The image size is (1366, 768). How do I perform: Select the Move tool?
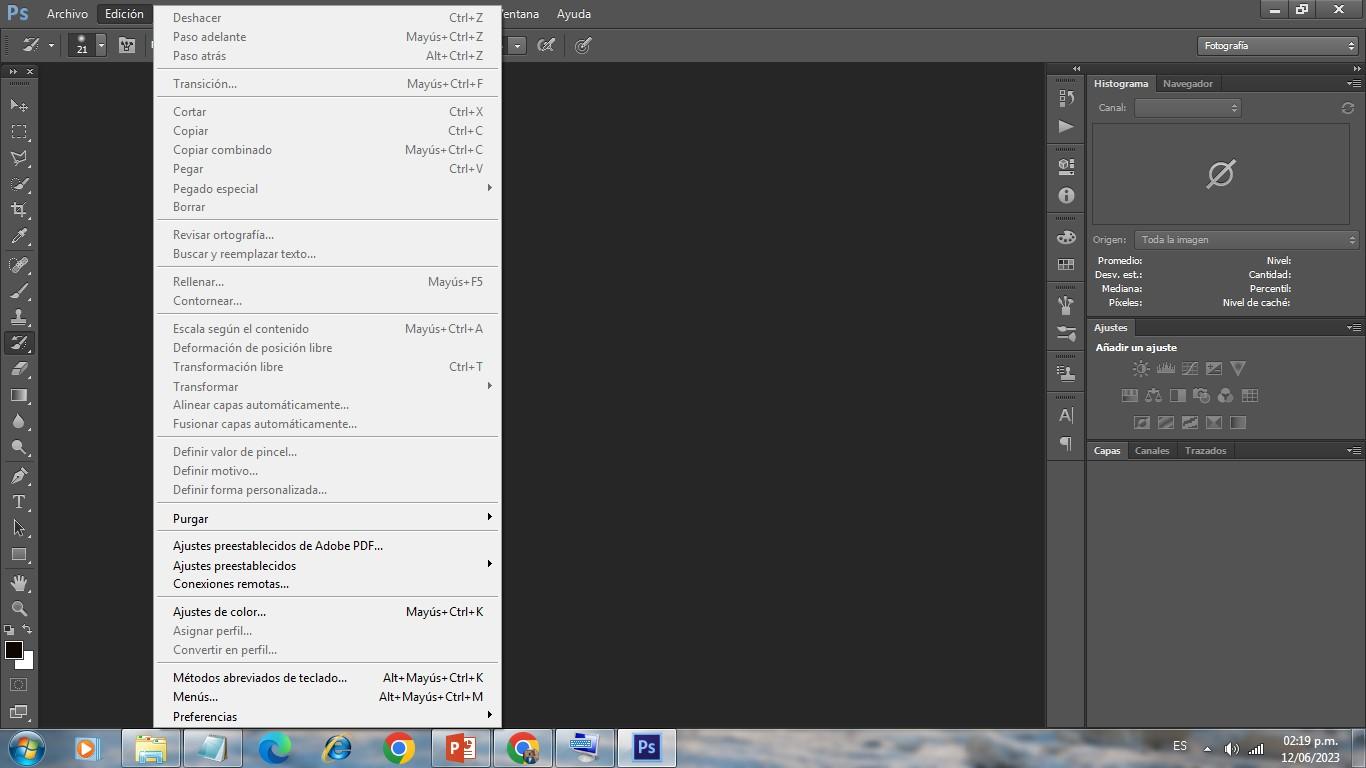point(19,105)
